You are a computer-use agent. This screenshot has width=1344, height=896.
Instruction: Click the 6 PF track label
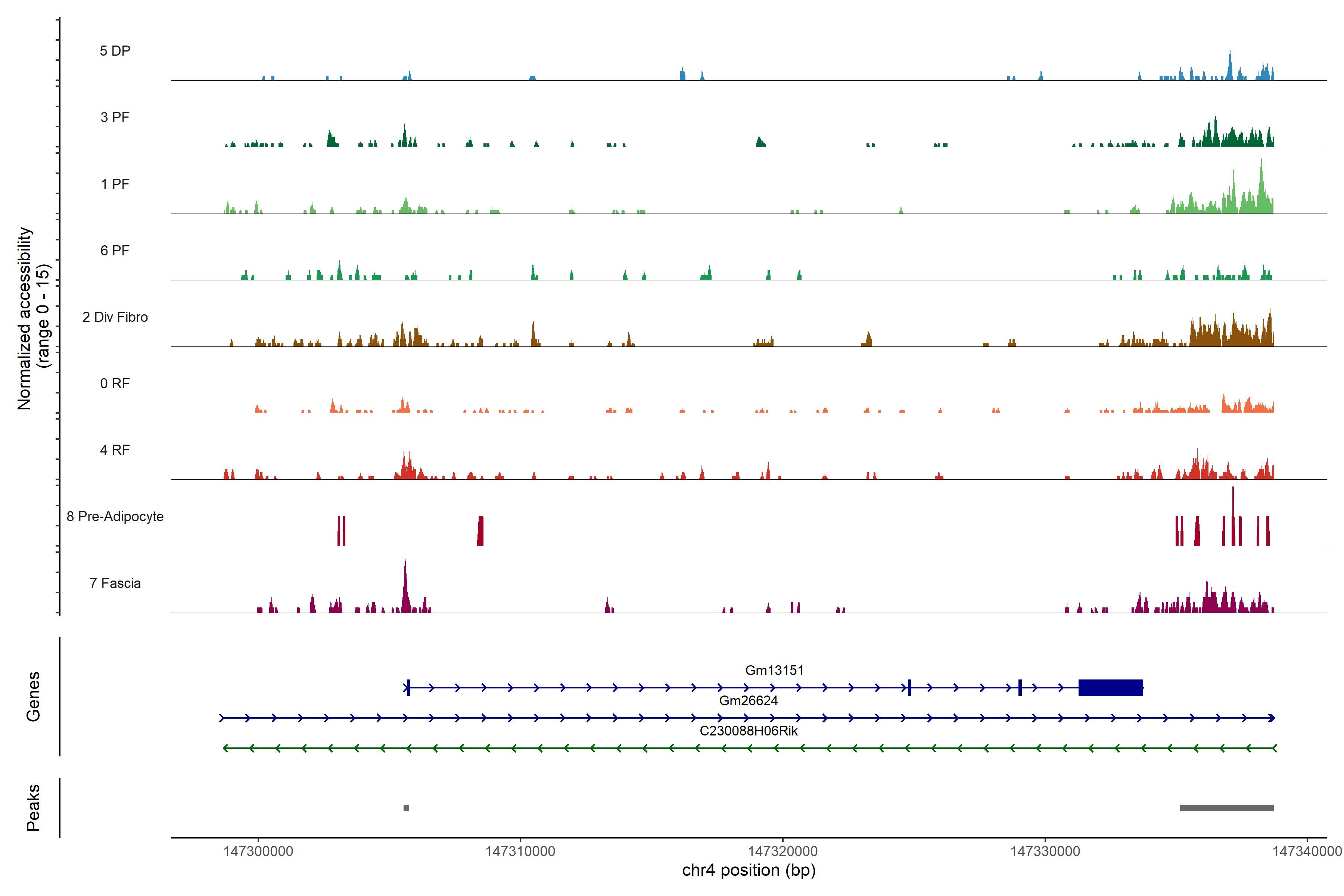coord(115,250)
